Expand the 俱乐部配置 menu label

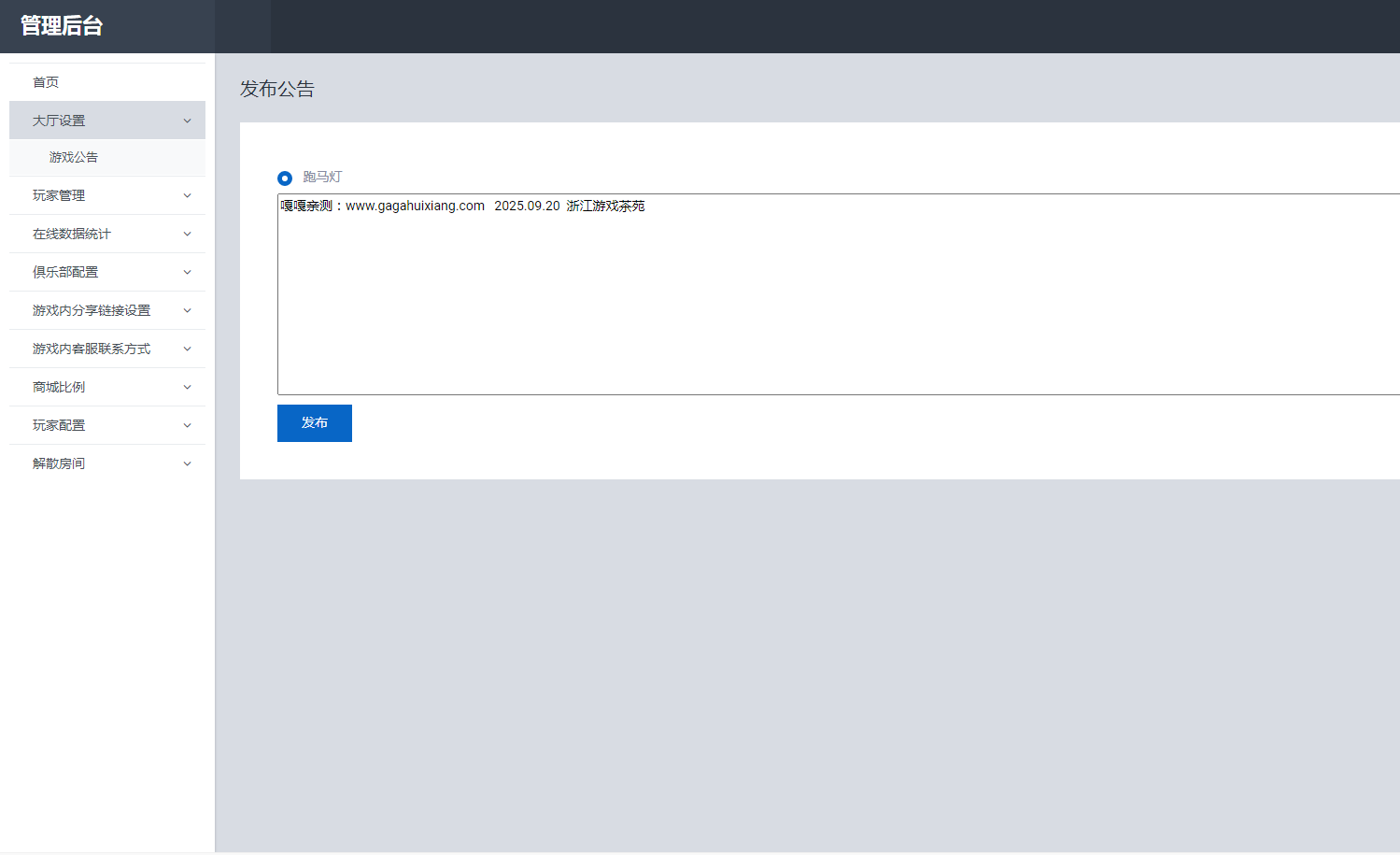pyautogui.click(x=65, y=272)
